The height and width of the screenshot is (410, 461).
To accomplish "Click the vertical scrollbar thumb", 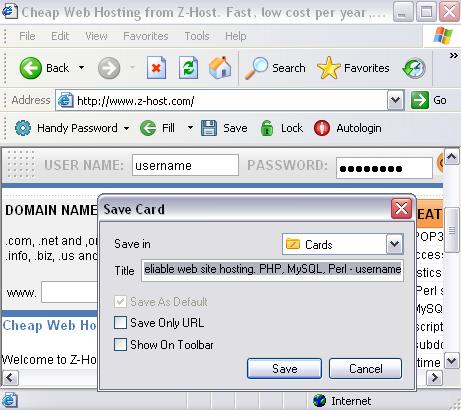I will [452, 230].
